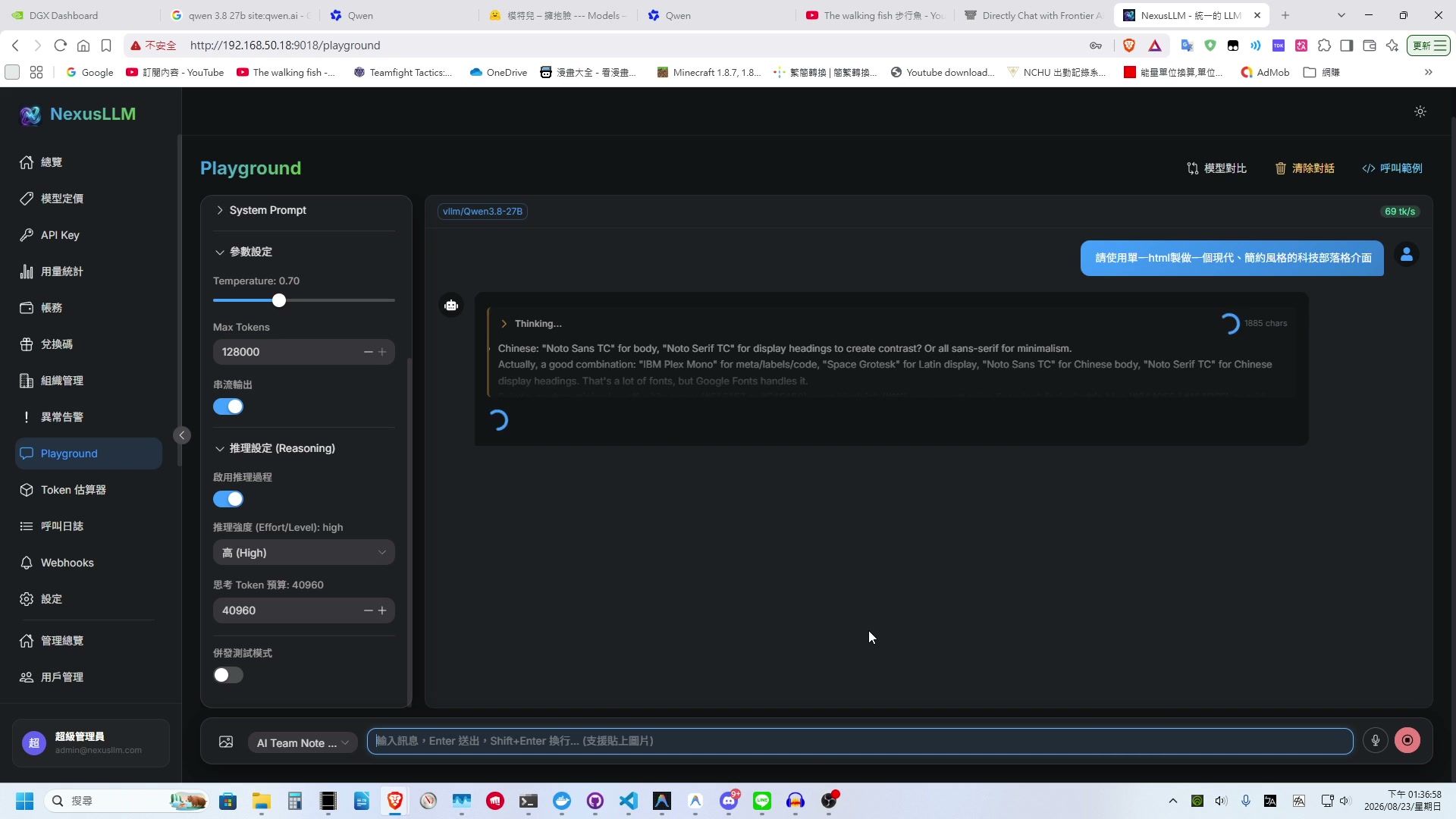The height and width of the screenshot is (819, 1456).
Task: Toggle enable reasoning process switch
Action: pos(228,499)
